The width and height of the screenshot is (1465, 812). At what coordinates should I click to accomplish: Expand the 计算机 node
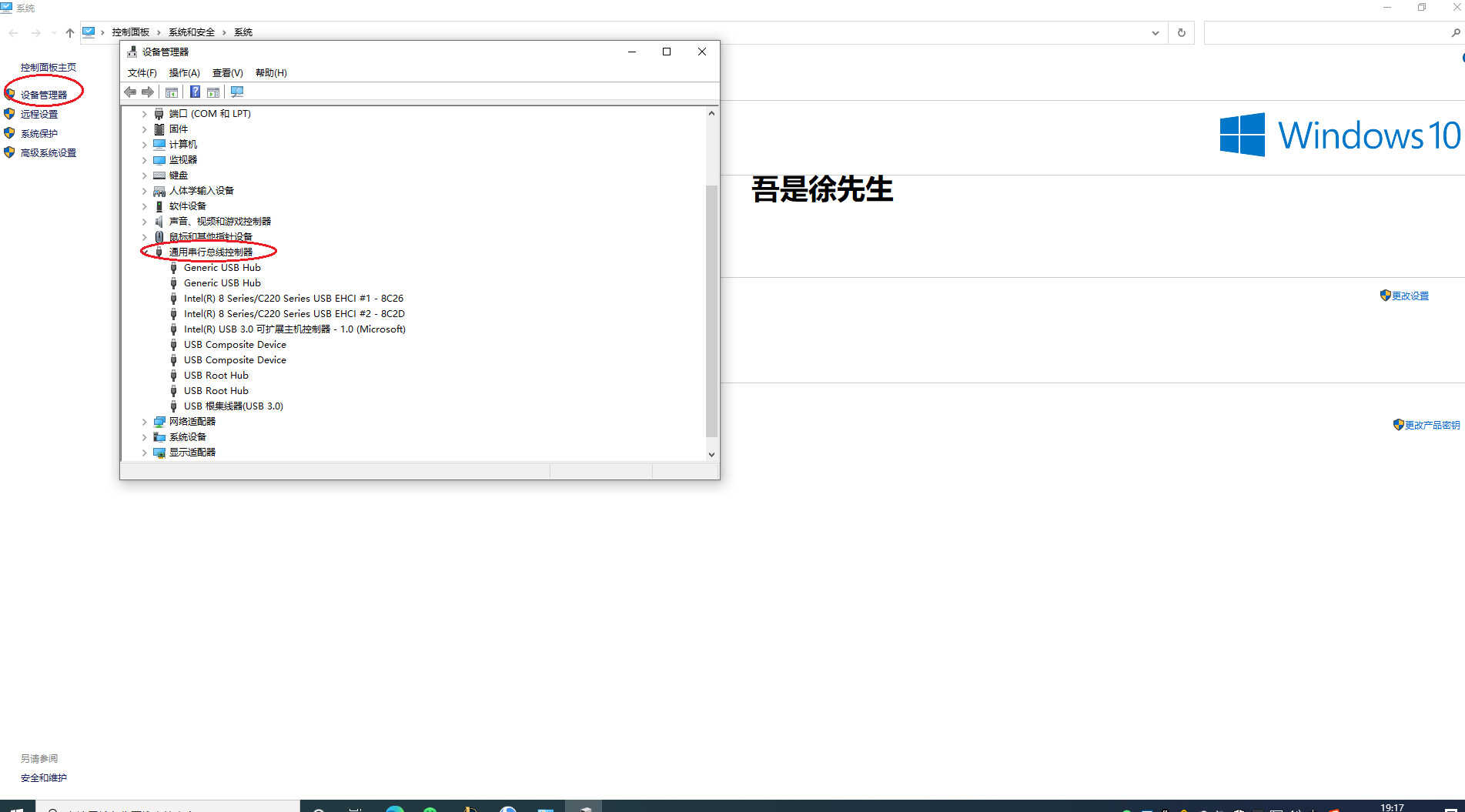(144, 145)
